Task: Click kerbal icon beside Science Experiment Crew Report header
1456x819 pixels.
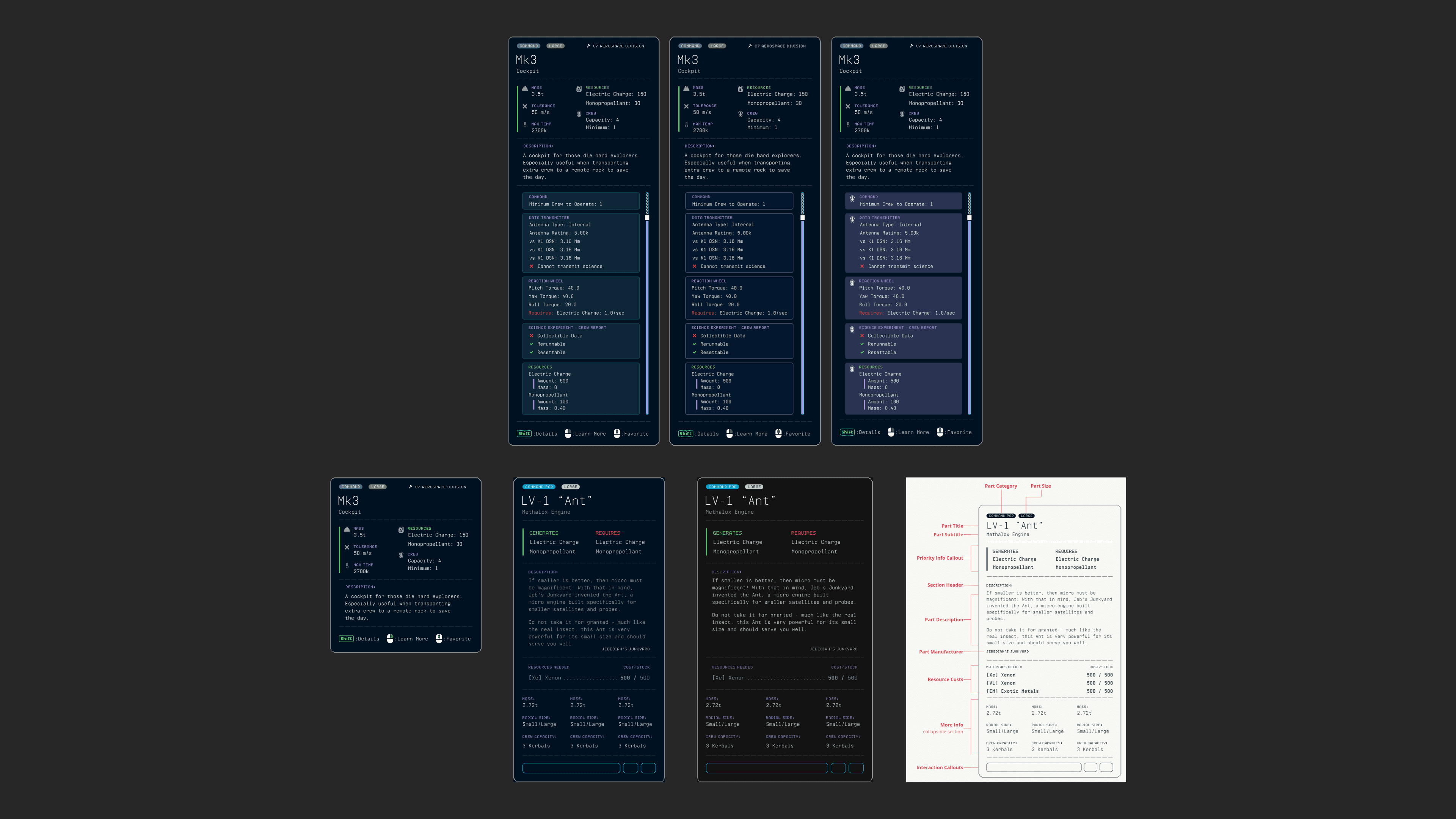Action: [x=852, y=329]
